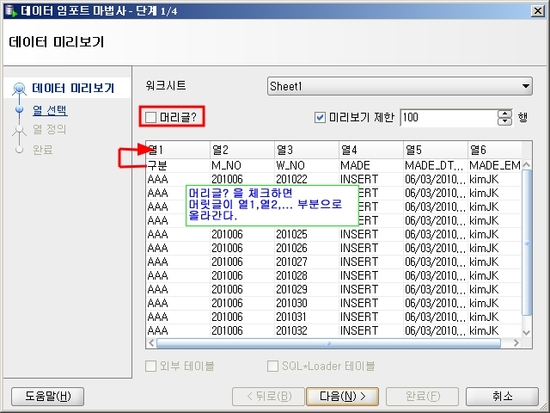Open the 워크시트 Sheet1 dropdown
This screenshot has width=550, height=413.
pyautogui.click(x=400, y=86)
